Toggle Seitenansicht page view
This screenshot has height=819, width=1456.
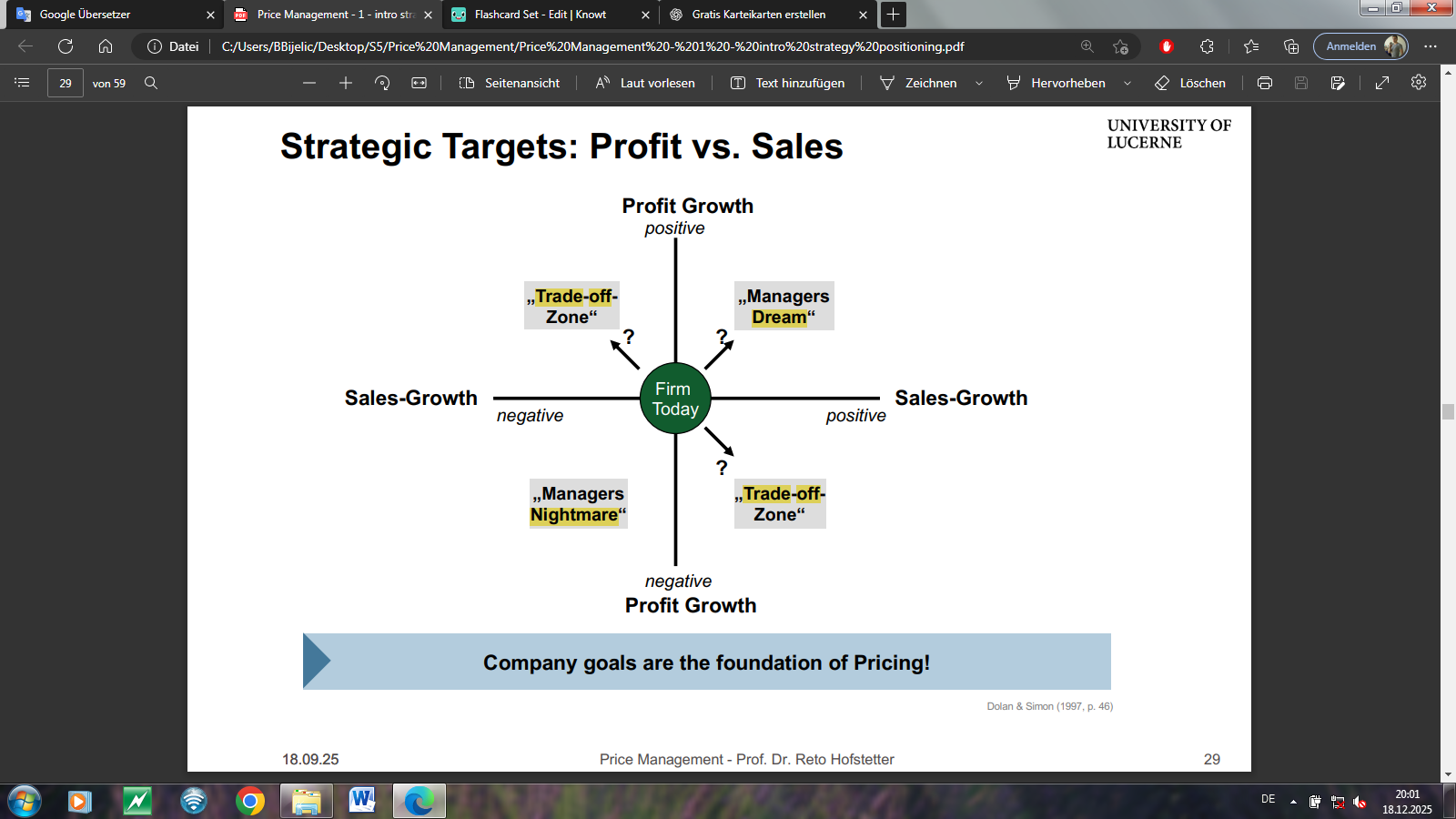[x=510, y=83]
